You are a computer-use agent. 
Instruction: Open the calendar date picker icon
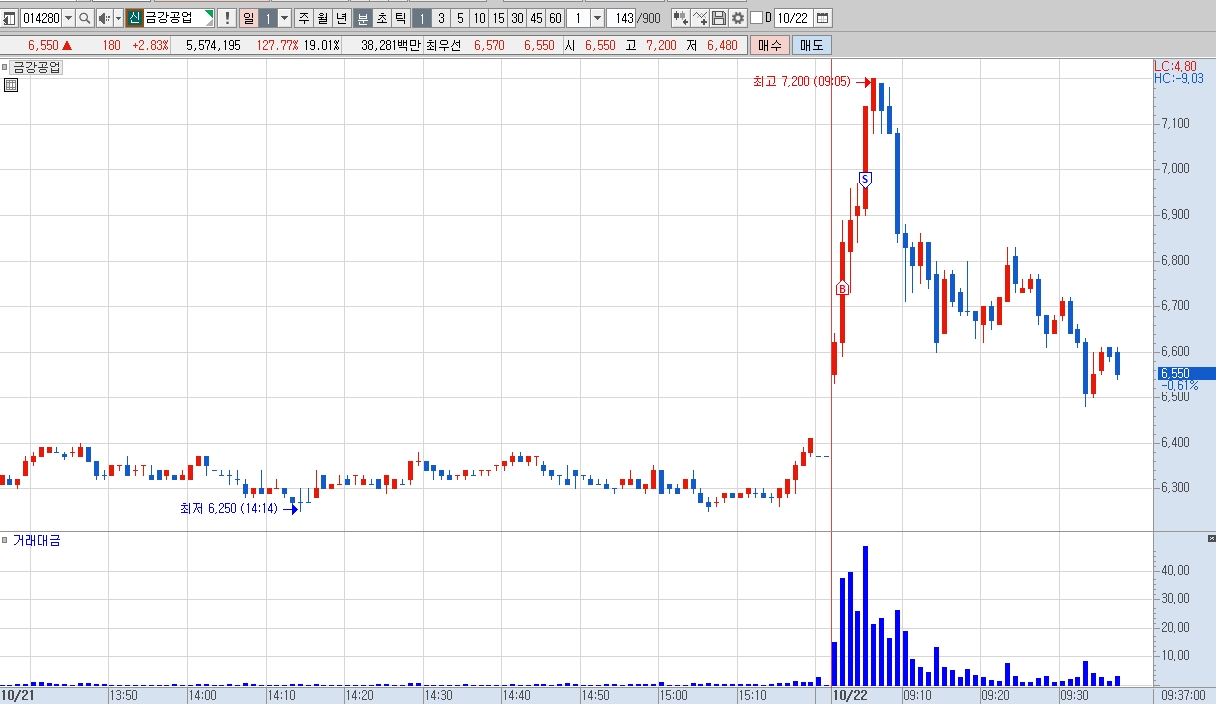pos(822,18)
